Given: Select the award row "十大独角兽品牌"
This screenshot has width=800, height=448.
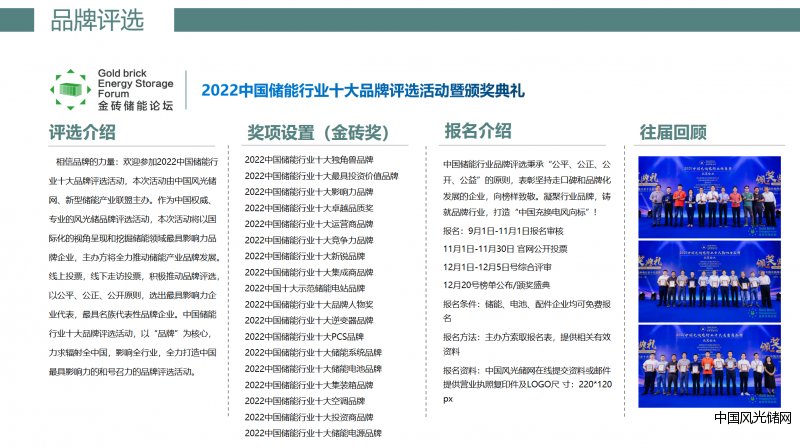Looking at the screenshot, I should point(309,160).
